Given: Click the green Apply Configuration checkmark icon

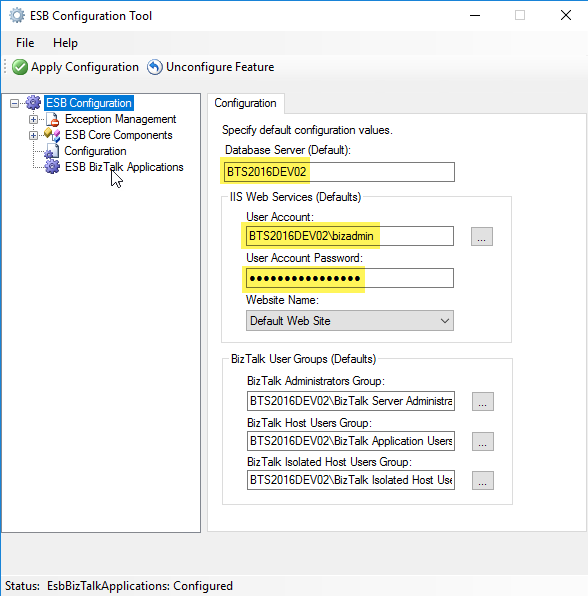Looking at the screenshot, I should pos(20,67).
